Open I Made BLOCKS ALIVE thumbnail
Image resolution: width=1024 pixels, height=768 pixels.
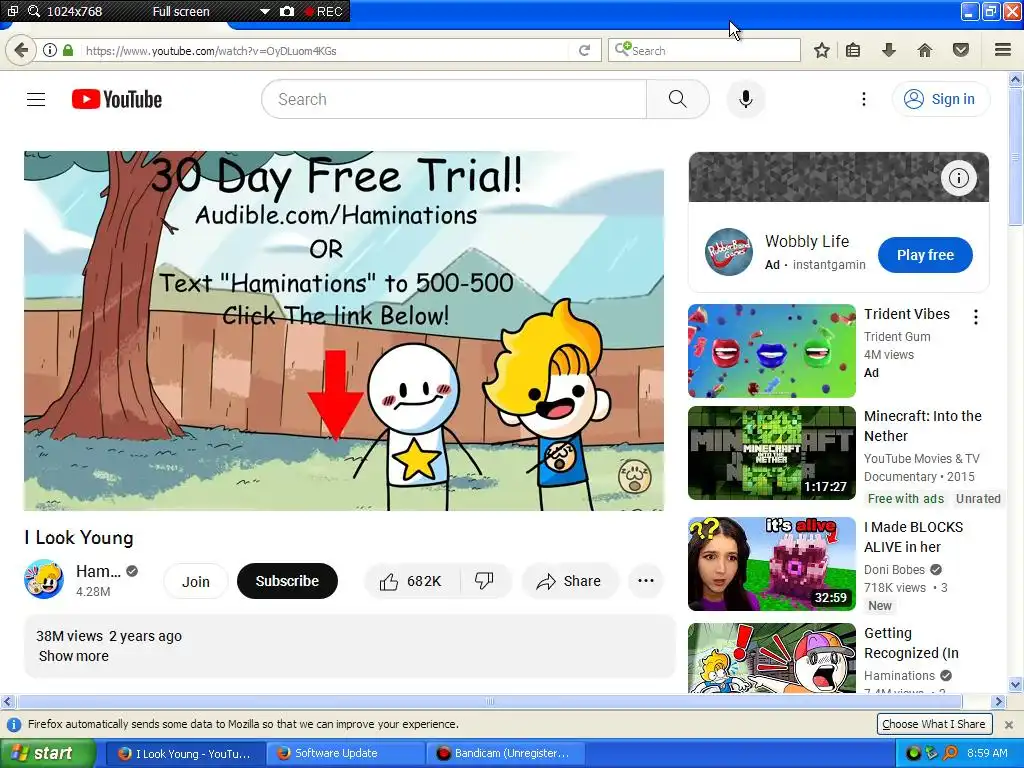[772, 564]
